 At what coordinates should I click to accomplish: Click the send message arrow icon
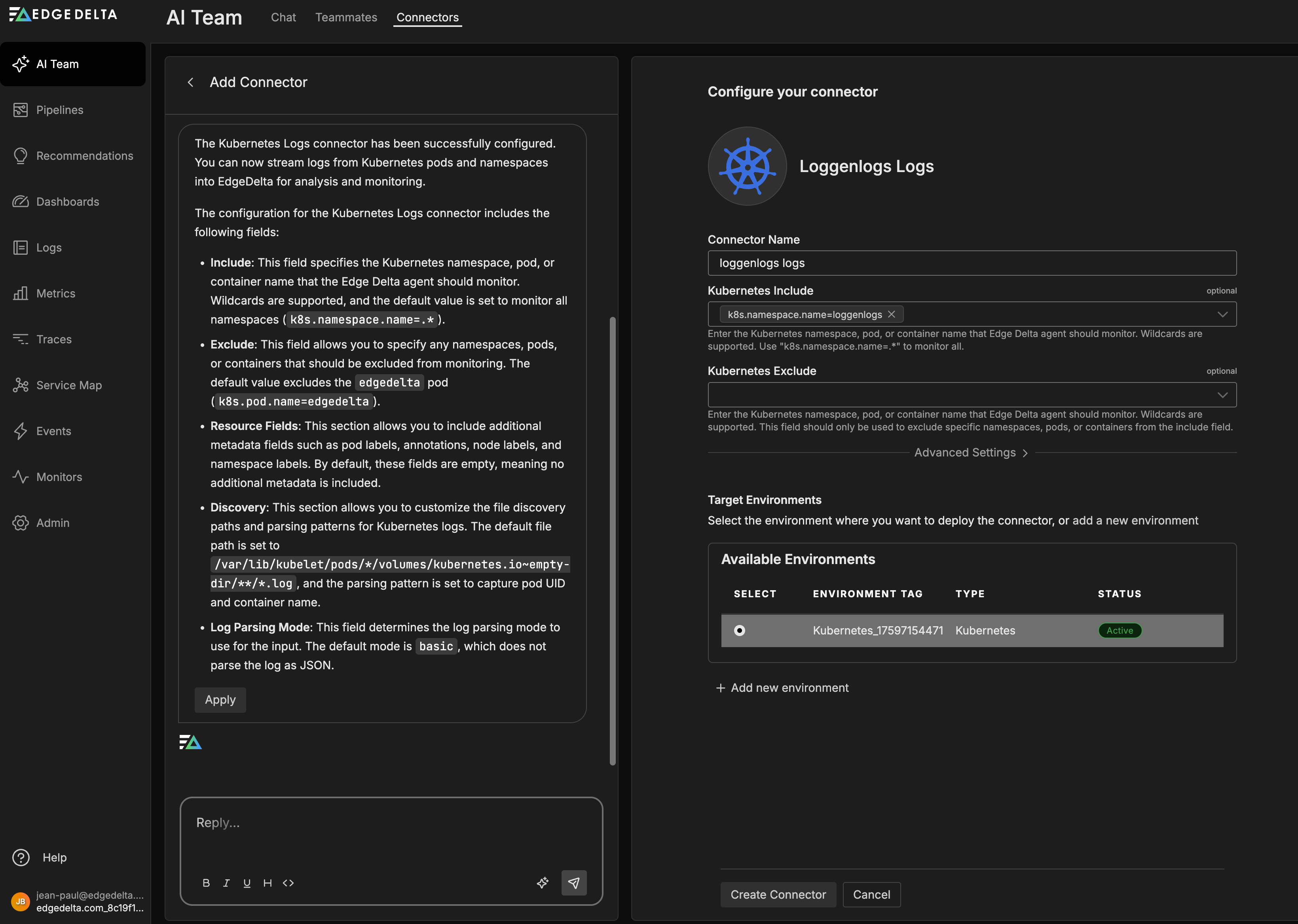[x=573, y=882]
